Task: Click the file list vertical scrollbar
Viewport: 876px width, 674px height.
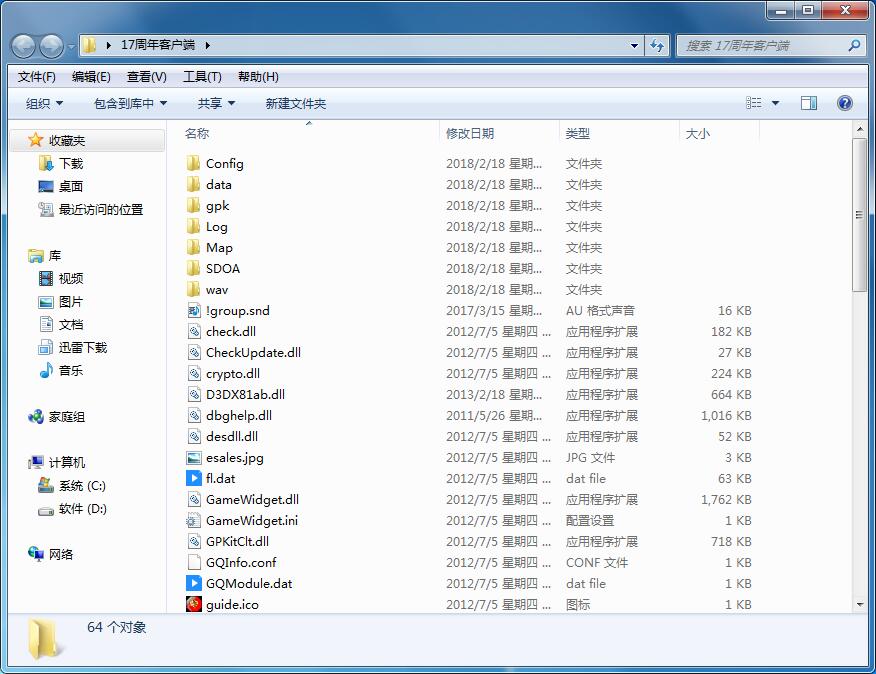Action: tap(859, 215)
